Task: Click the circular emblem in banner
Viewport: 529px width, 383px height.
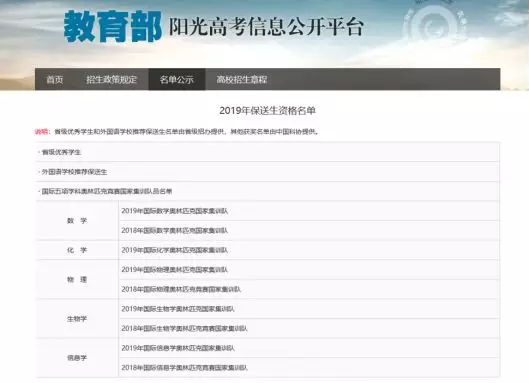Action: pos(434,25)
